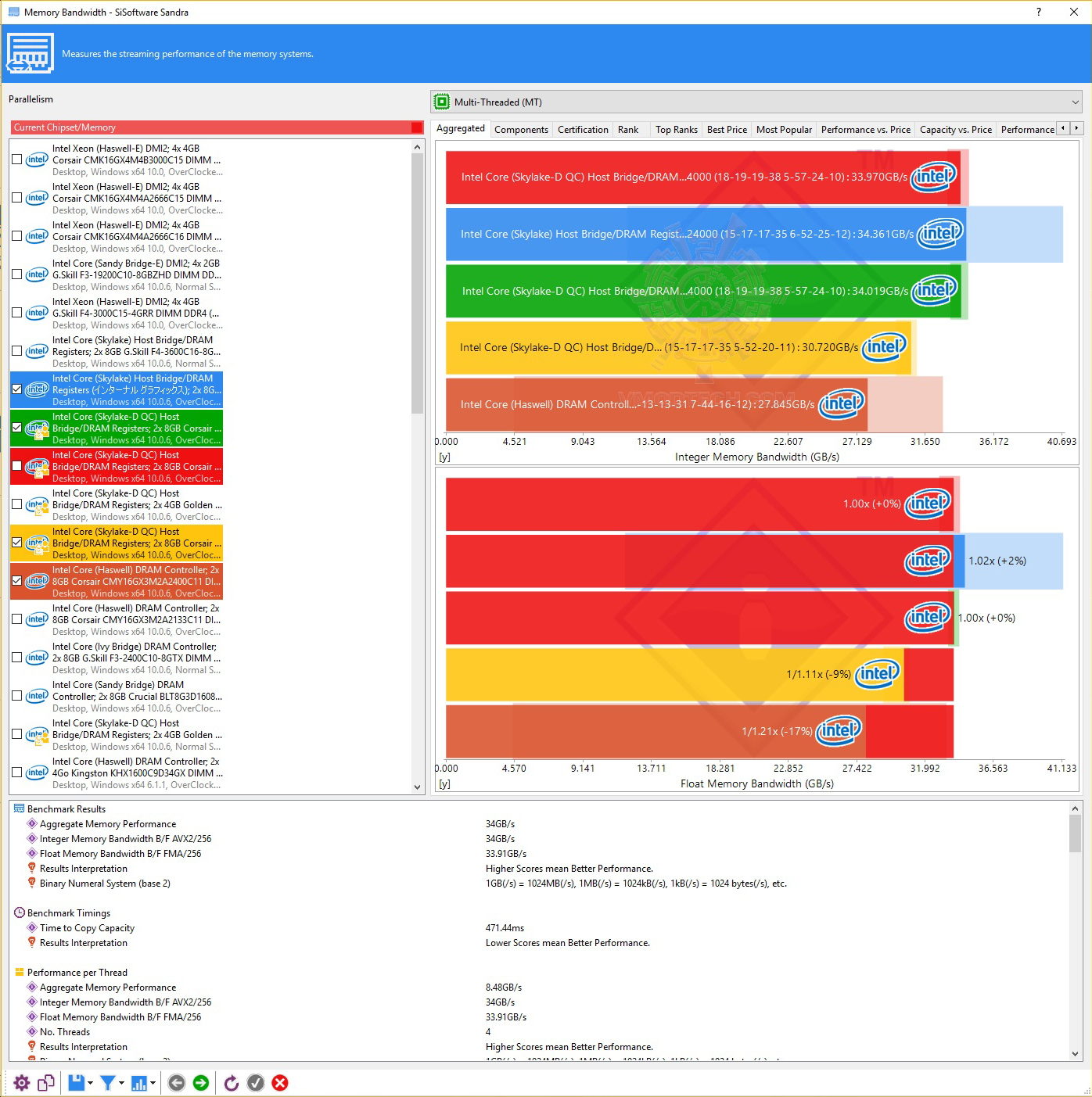Click the Intel logo on the 30.720GB/s bar
Viewport: 1092px width, 1097px height.
coord(885,346)
